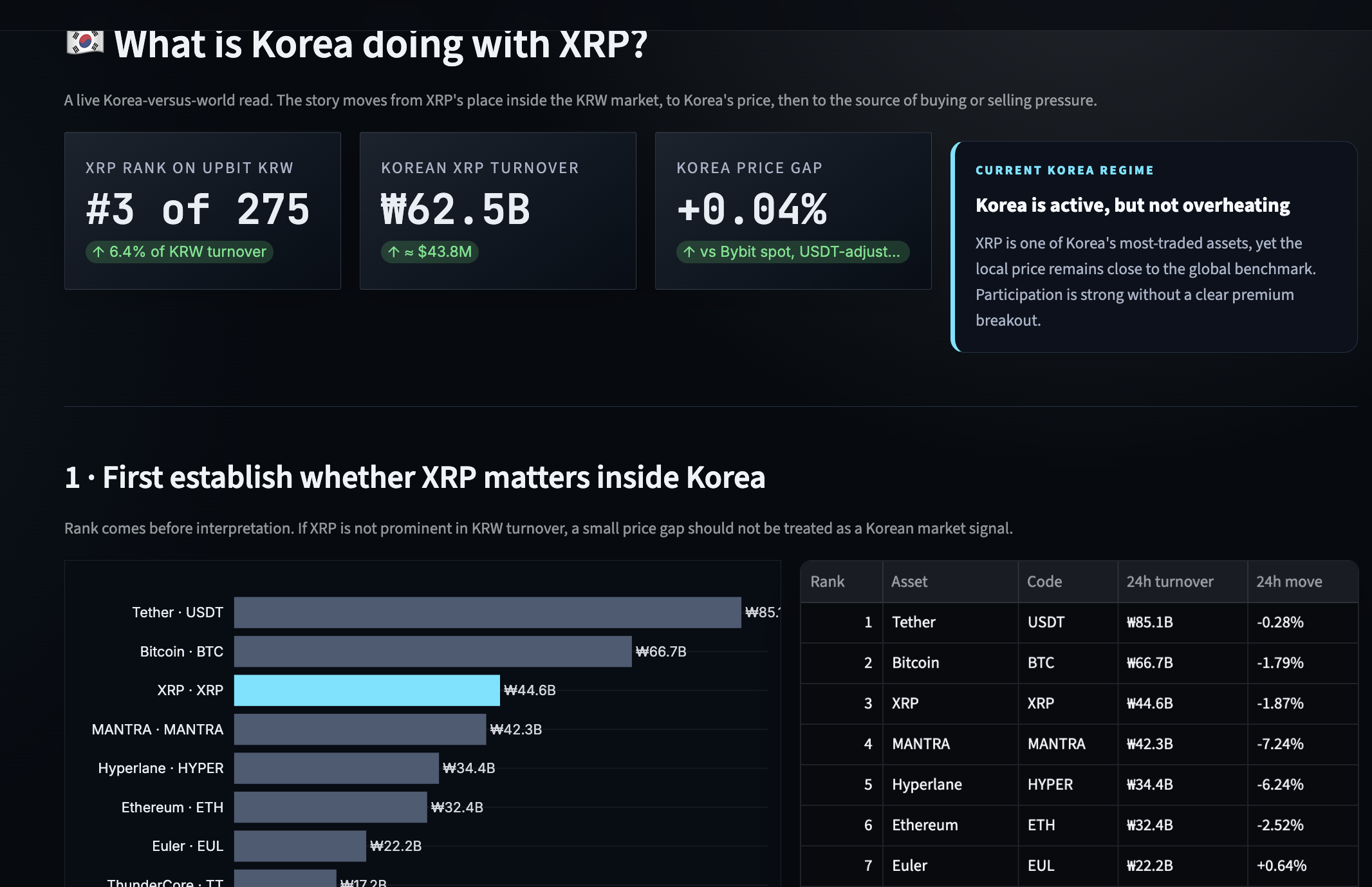Click the "CURRENT KOREA REGIME" label
This screenshot has width=1372, height=887.
point(1064,171)
